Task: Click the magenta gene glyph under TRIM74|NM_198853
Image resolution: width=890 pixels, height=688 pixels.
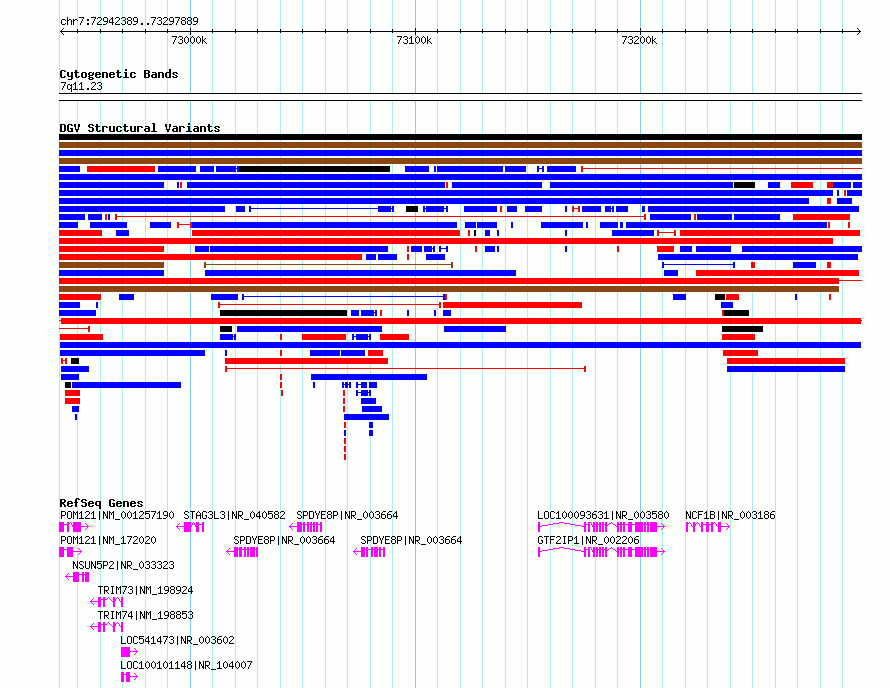Action: coord(107,627)
